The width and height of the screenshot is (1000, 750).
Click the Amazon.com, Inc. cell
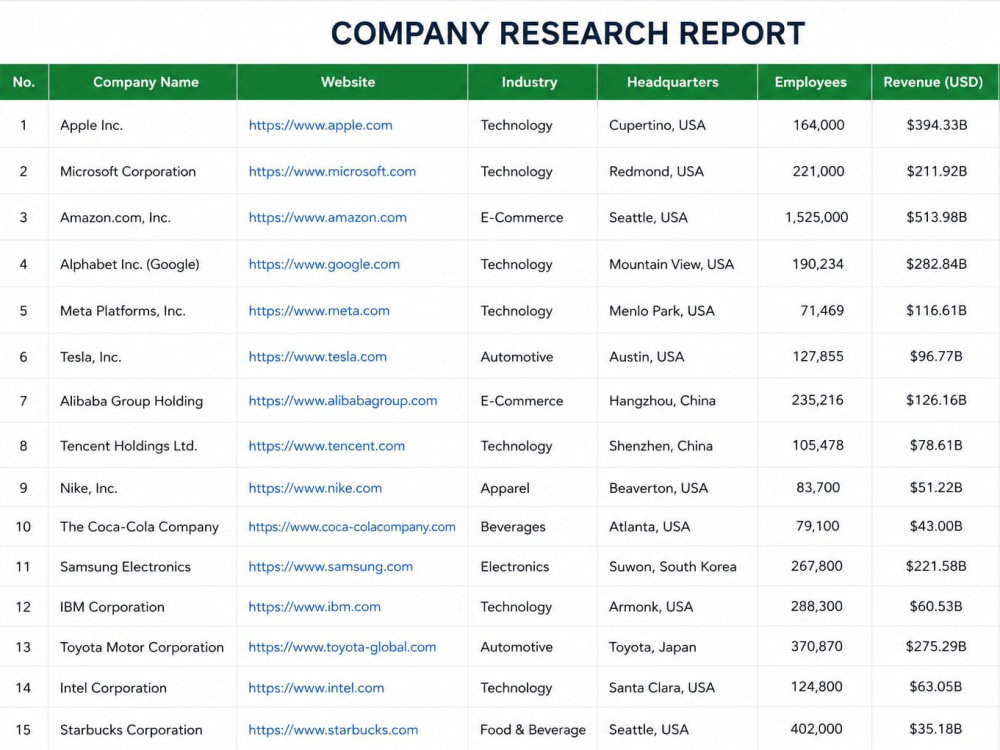tap(143, 217)
